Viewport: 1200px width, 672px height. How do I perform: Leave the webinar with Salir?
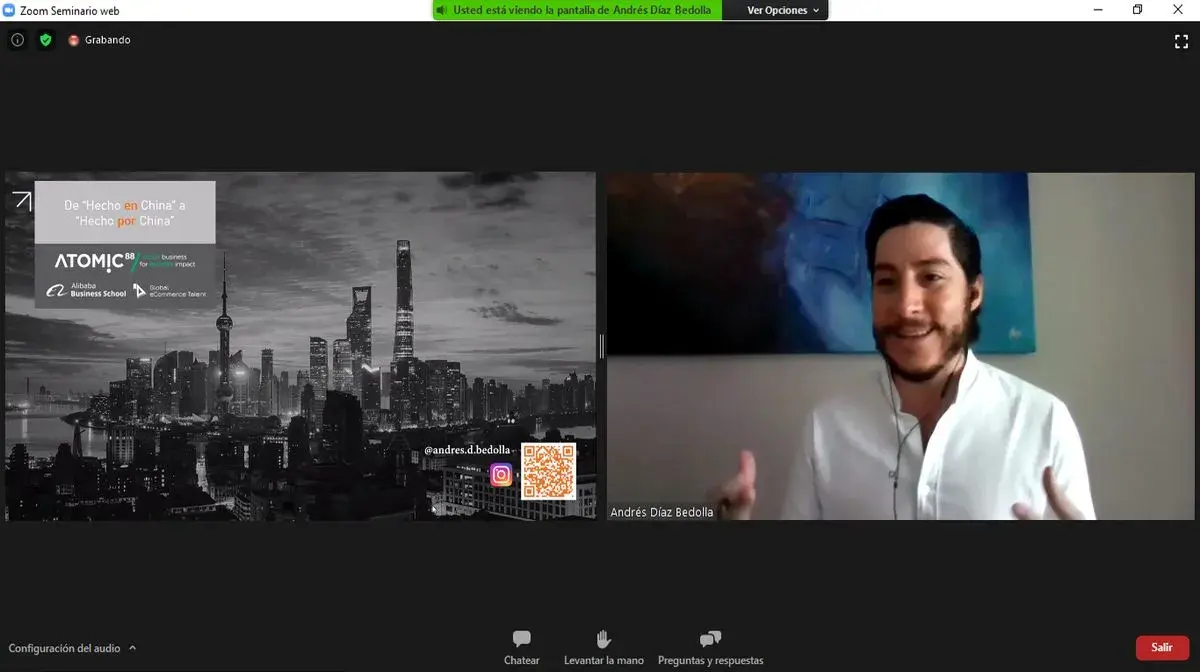pos(1162,647)
